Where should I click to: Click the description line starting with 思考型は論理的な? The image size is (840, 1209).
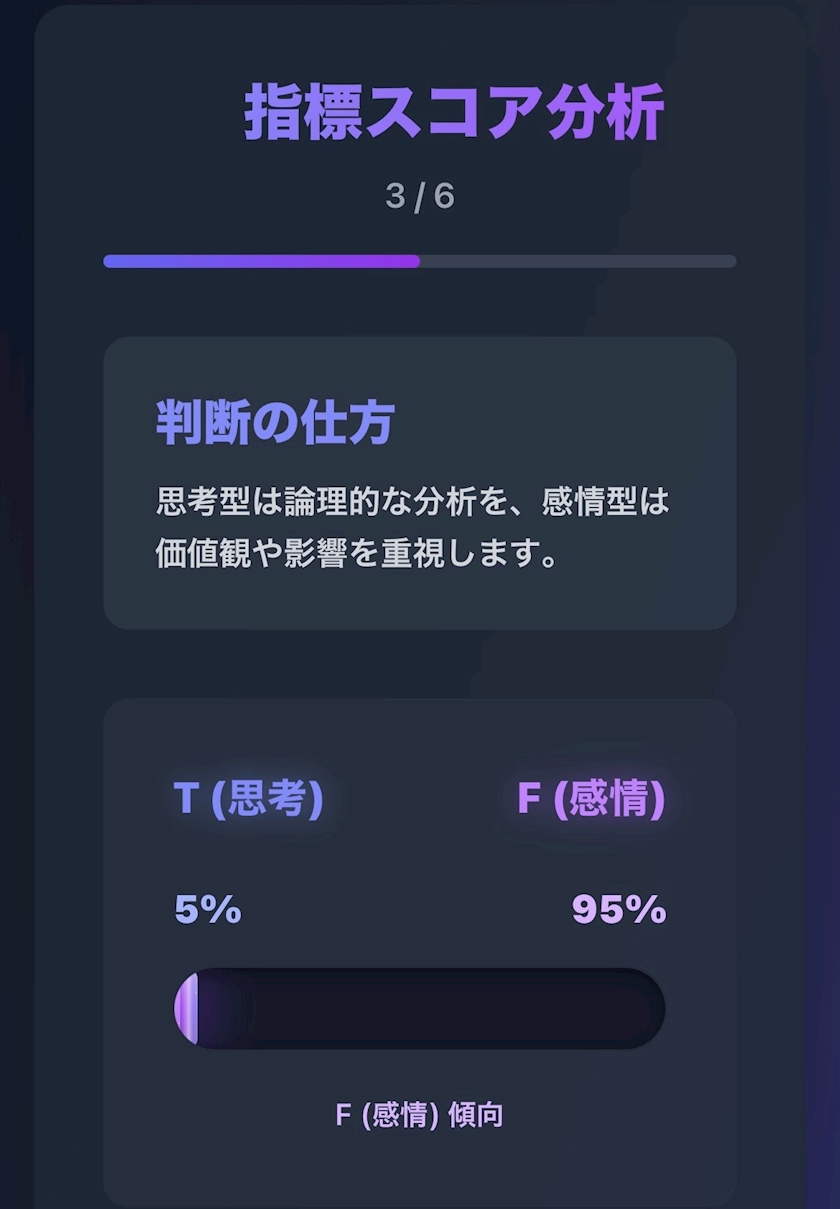click(412, 501)
